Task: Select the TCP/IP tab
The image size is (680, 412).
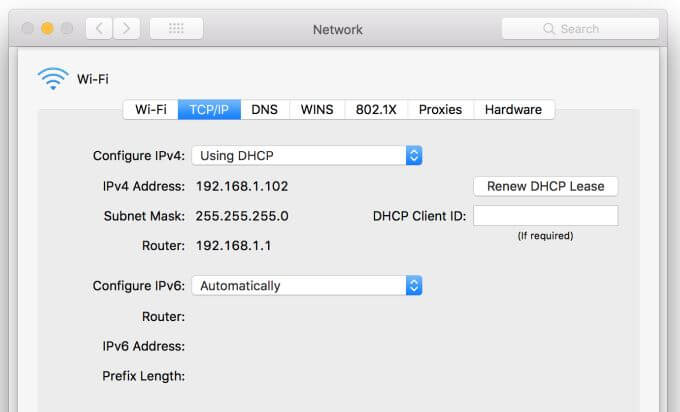Action: coord(209,109)
